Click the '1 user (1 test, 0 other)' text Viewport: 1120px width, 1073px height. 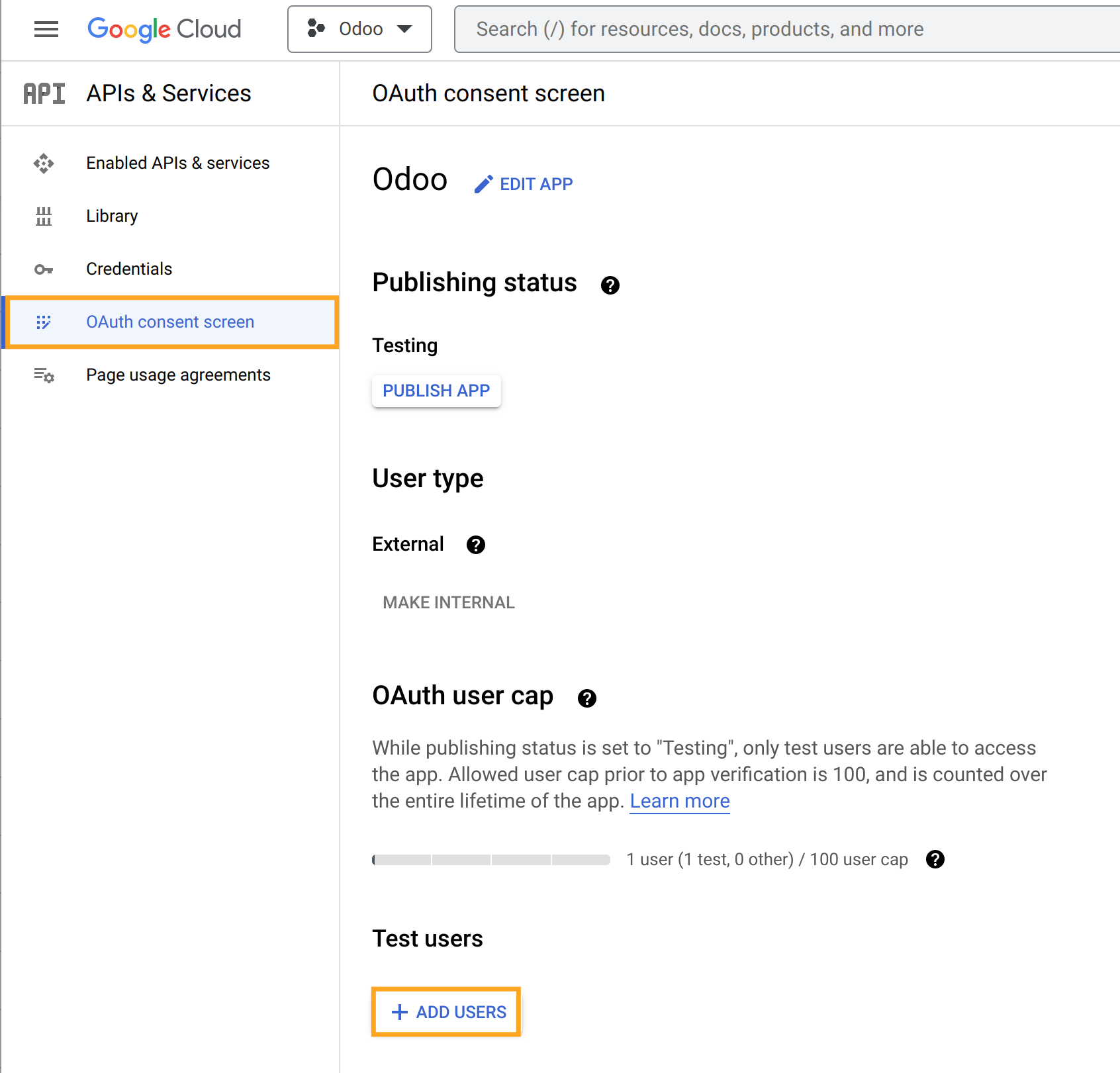710,859
